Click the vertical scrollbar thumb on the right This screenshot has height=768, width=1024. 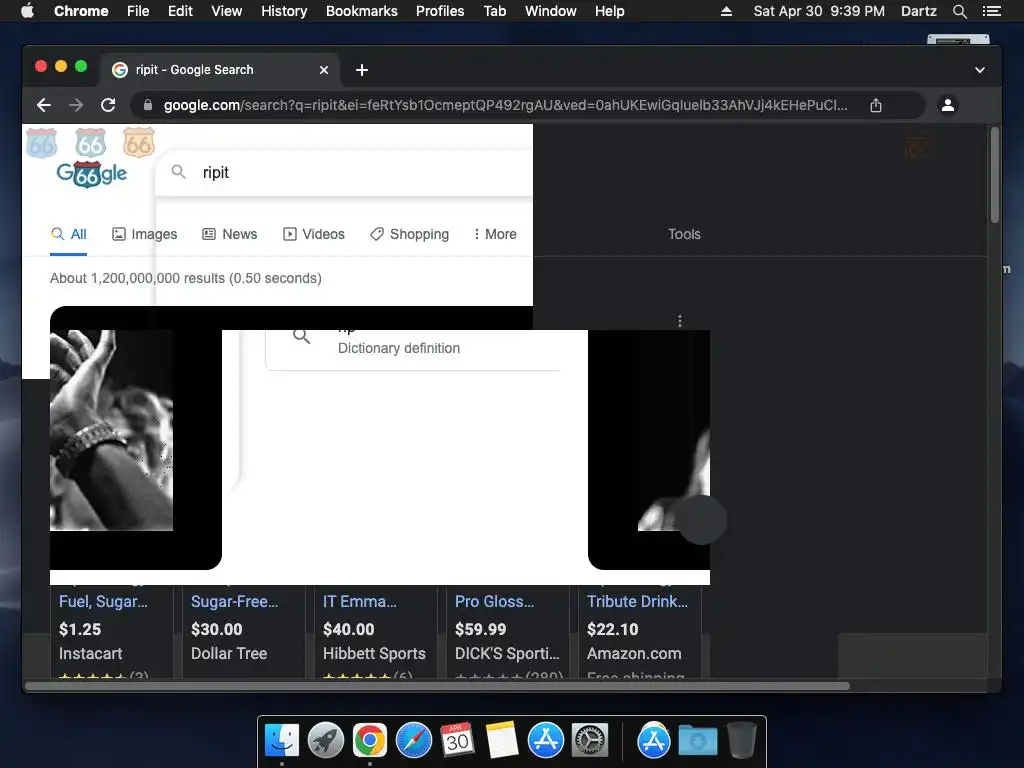tap(995, 175)
